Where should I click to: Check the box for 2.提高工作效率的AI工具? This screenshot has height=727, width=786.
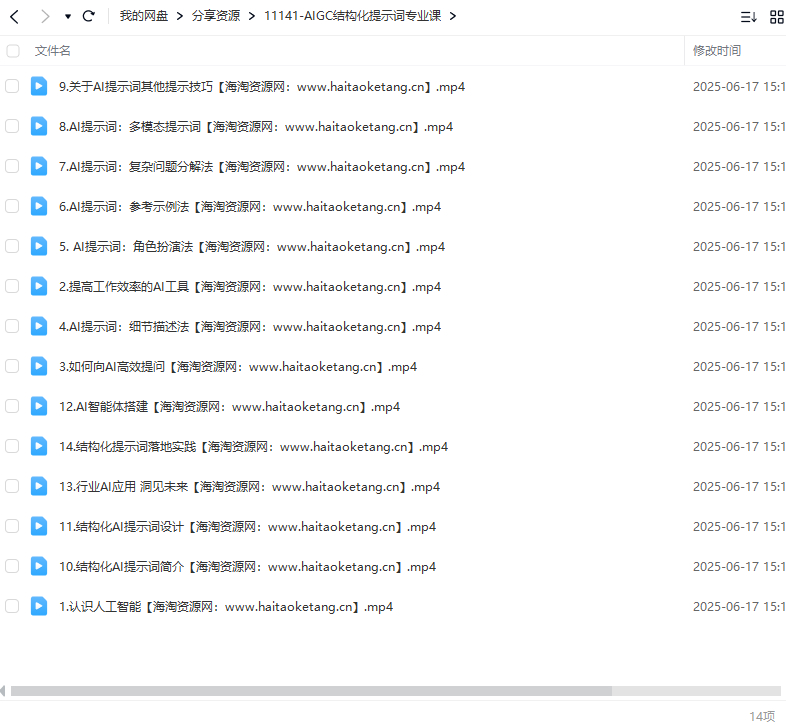click(12, 286)
